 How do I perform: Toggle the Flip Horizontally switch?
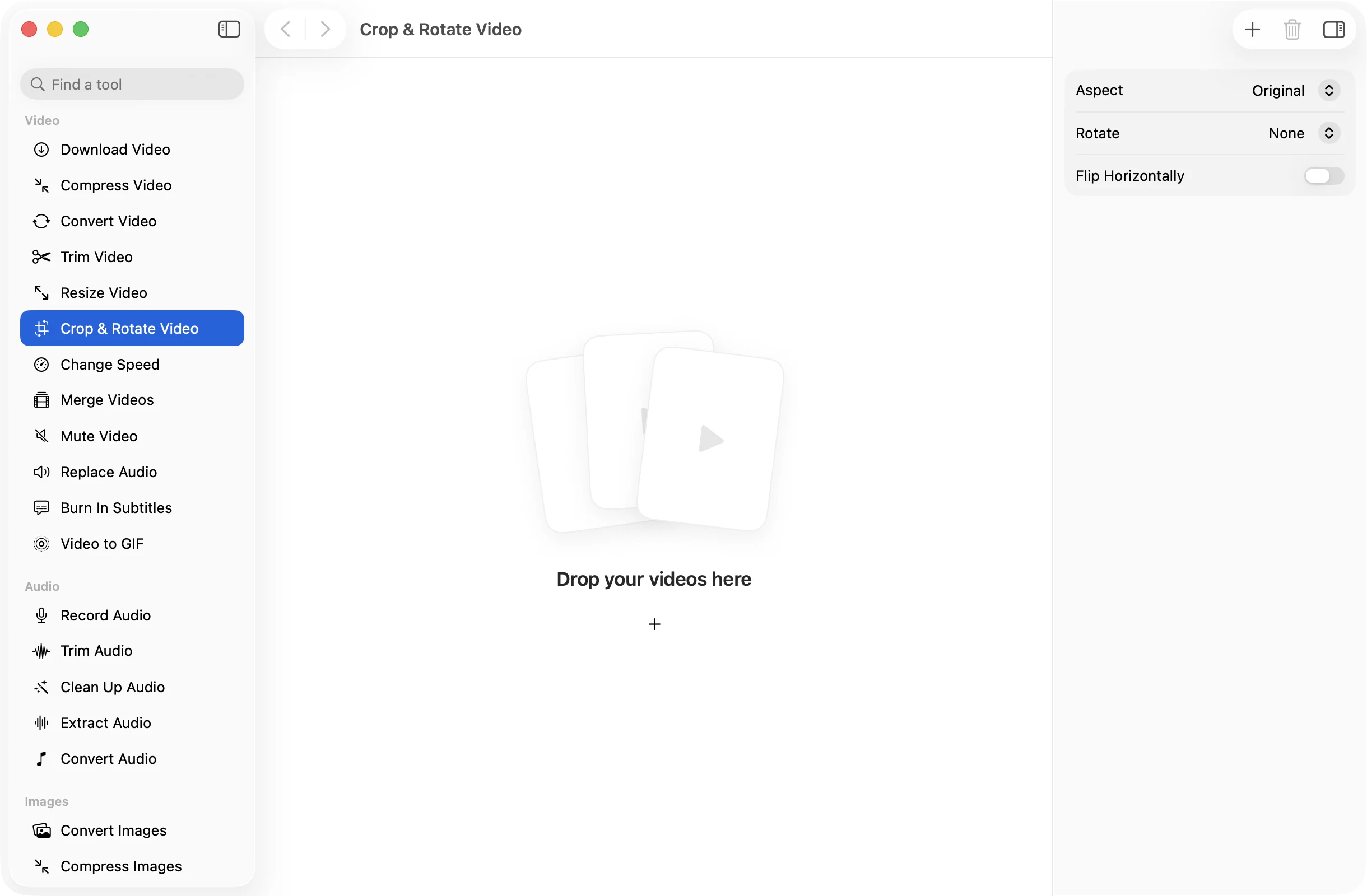click(1324, 176)
